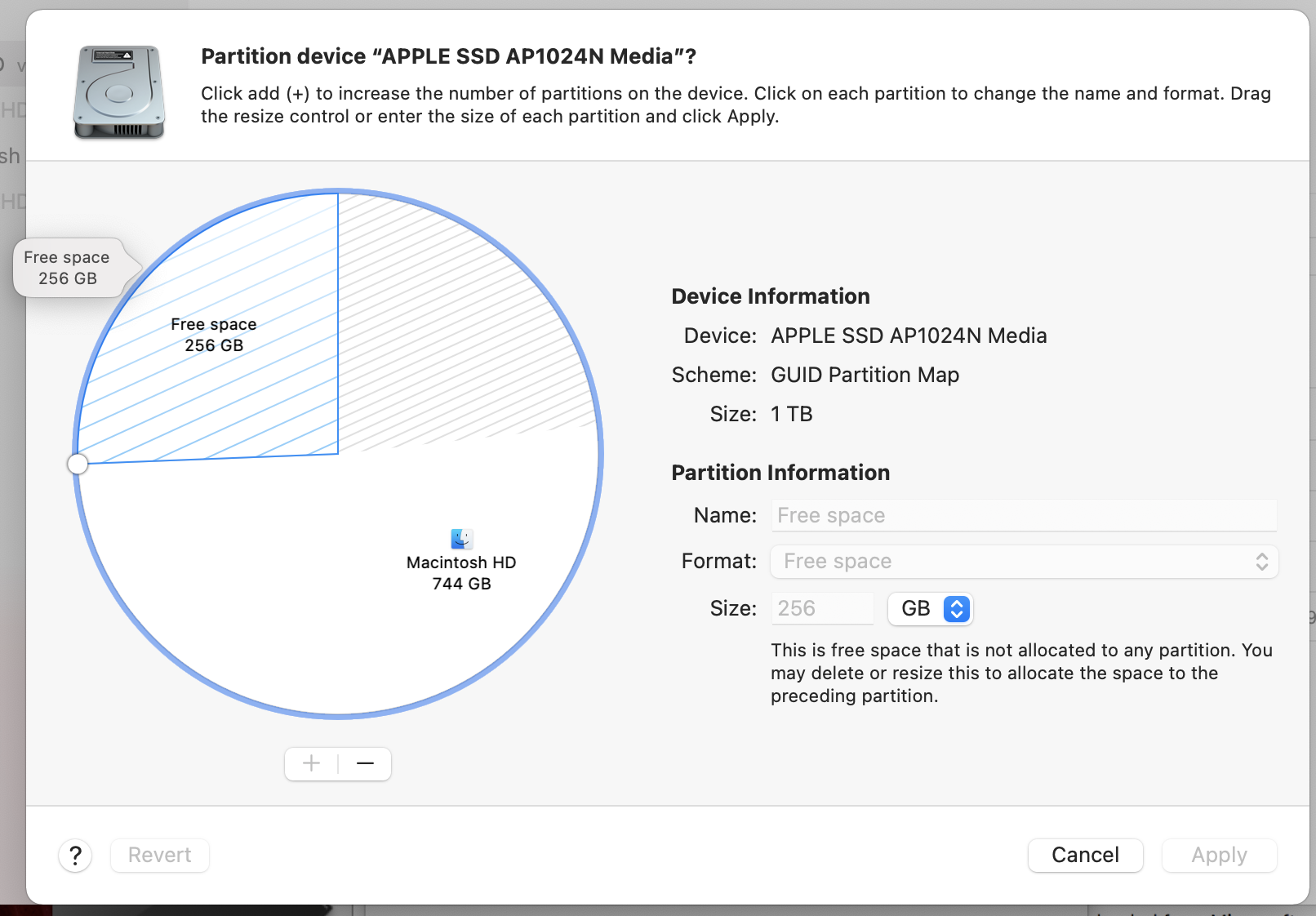Click the Macintosh HD item in the sidebar
The image size is (1316, 916).
pos(11,155)
